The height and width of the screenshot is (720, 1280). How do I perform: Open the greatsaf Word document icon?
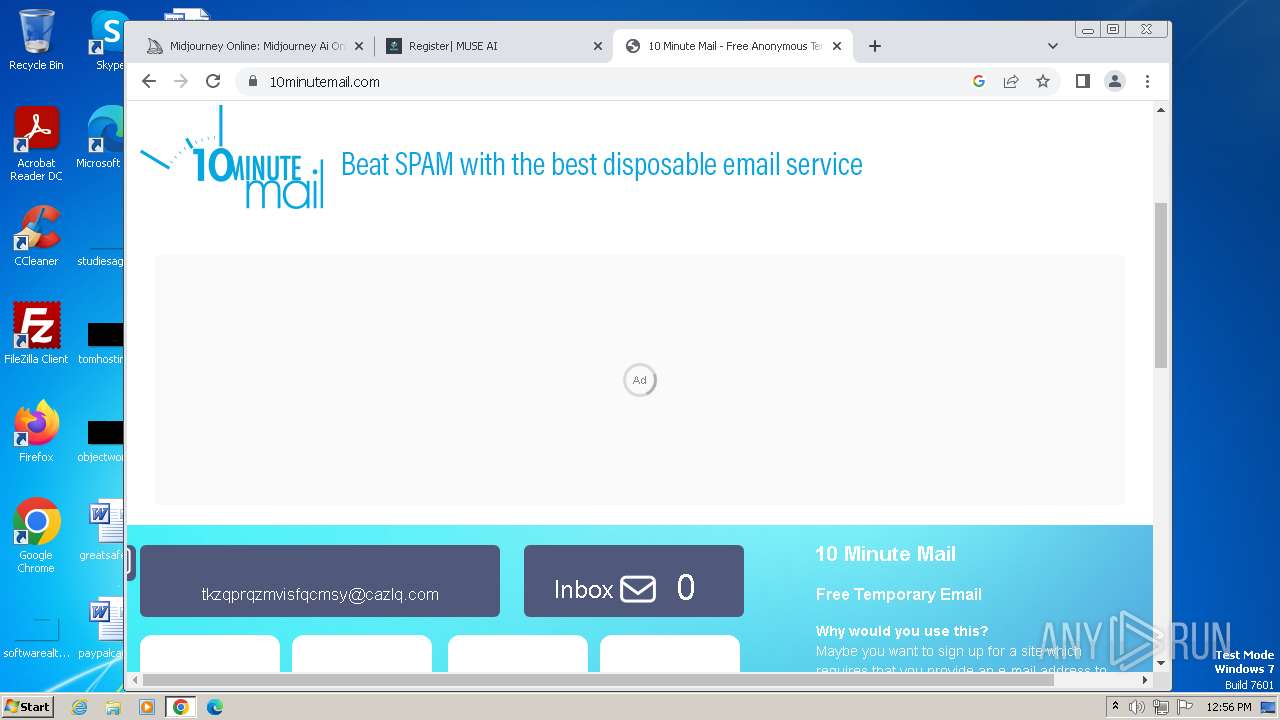click(103, 530)
